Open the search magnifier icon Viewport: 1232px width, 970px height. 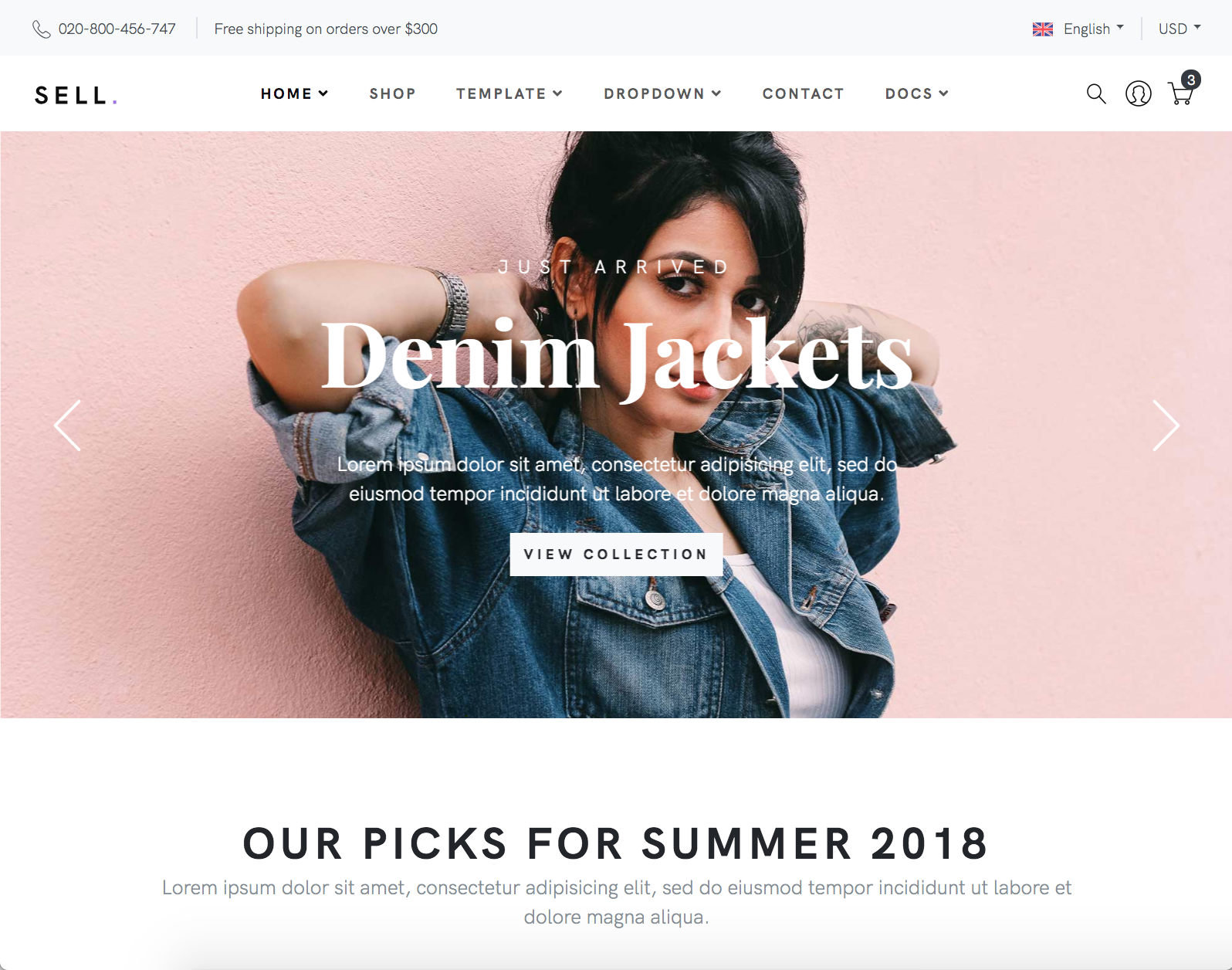(x=1096, y=94)
